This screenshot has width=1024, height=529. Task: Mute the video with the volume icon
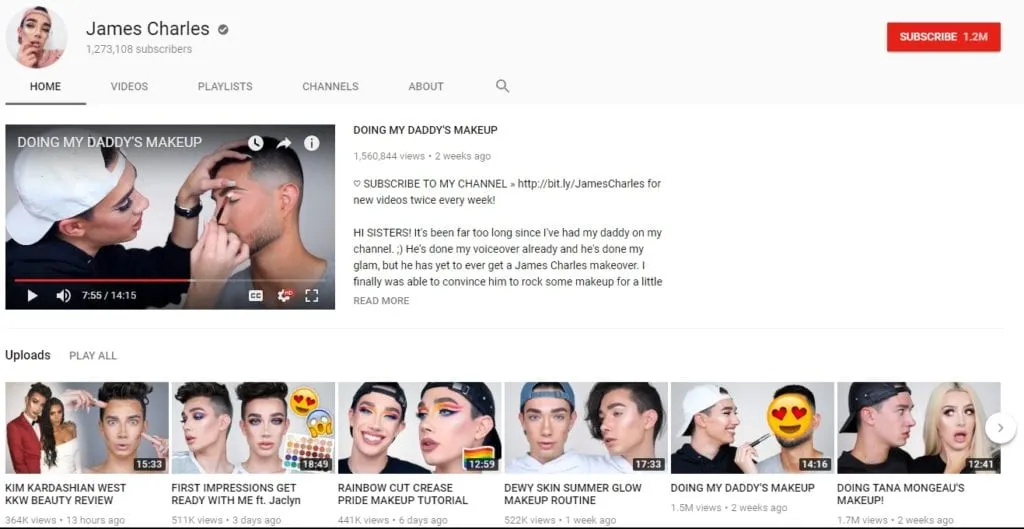tap(63, 295)
